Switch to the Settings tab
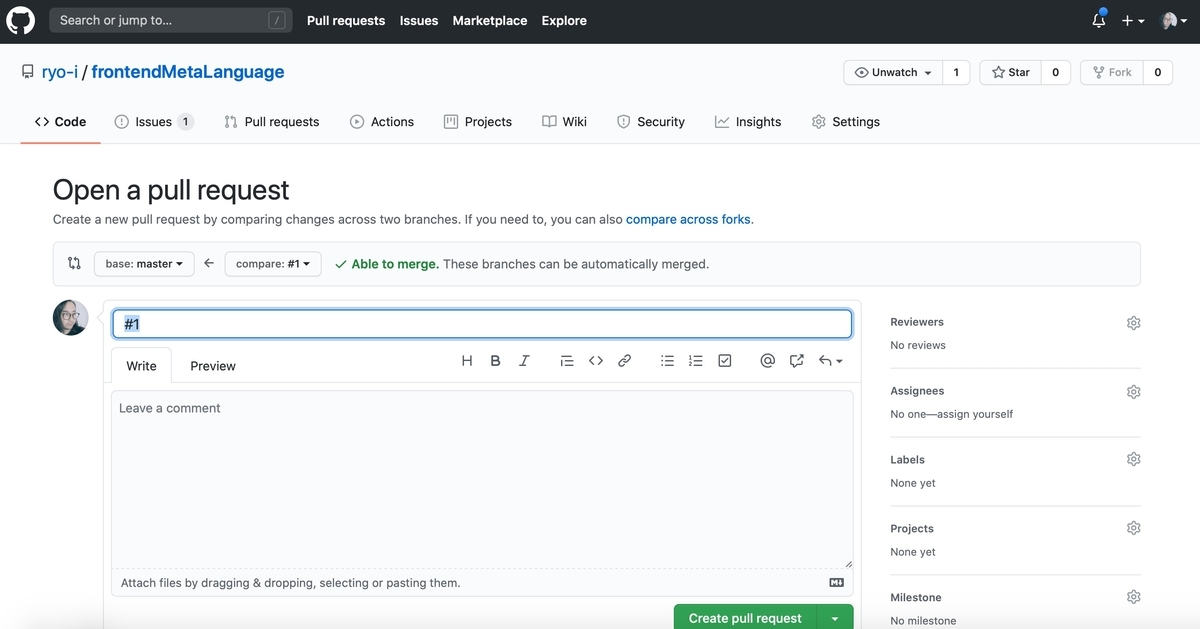Image resolution: width=1200 pixels, height=629 pixels. (x=846, y=122)
